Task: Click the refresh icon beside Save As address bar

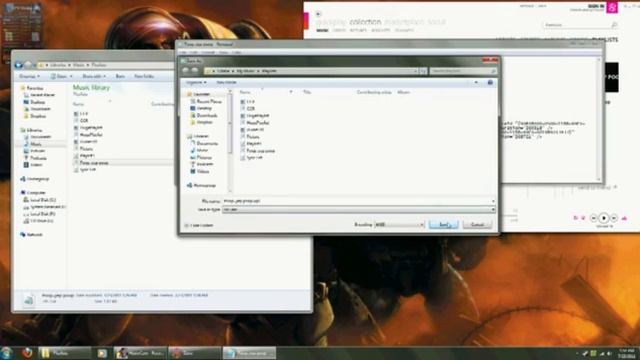Action: (x=423, y=71)
